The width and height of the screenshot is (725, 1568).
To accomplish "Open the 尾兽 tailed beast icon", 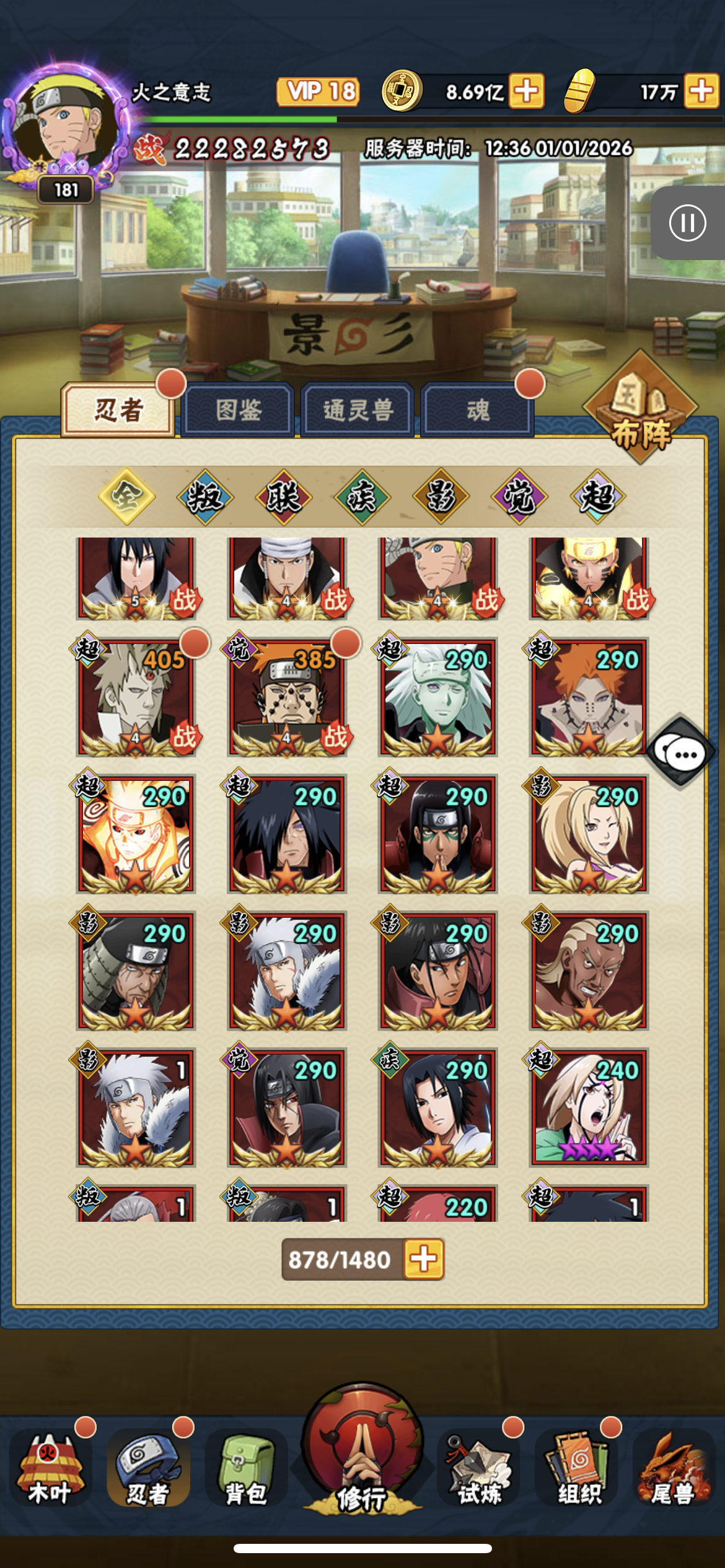I will click(x=674, y=1469).
